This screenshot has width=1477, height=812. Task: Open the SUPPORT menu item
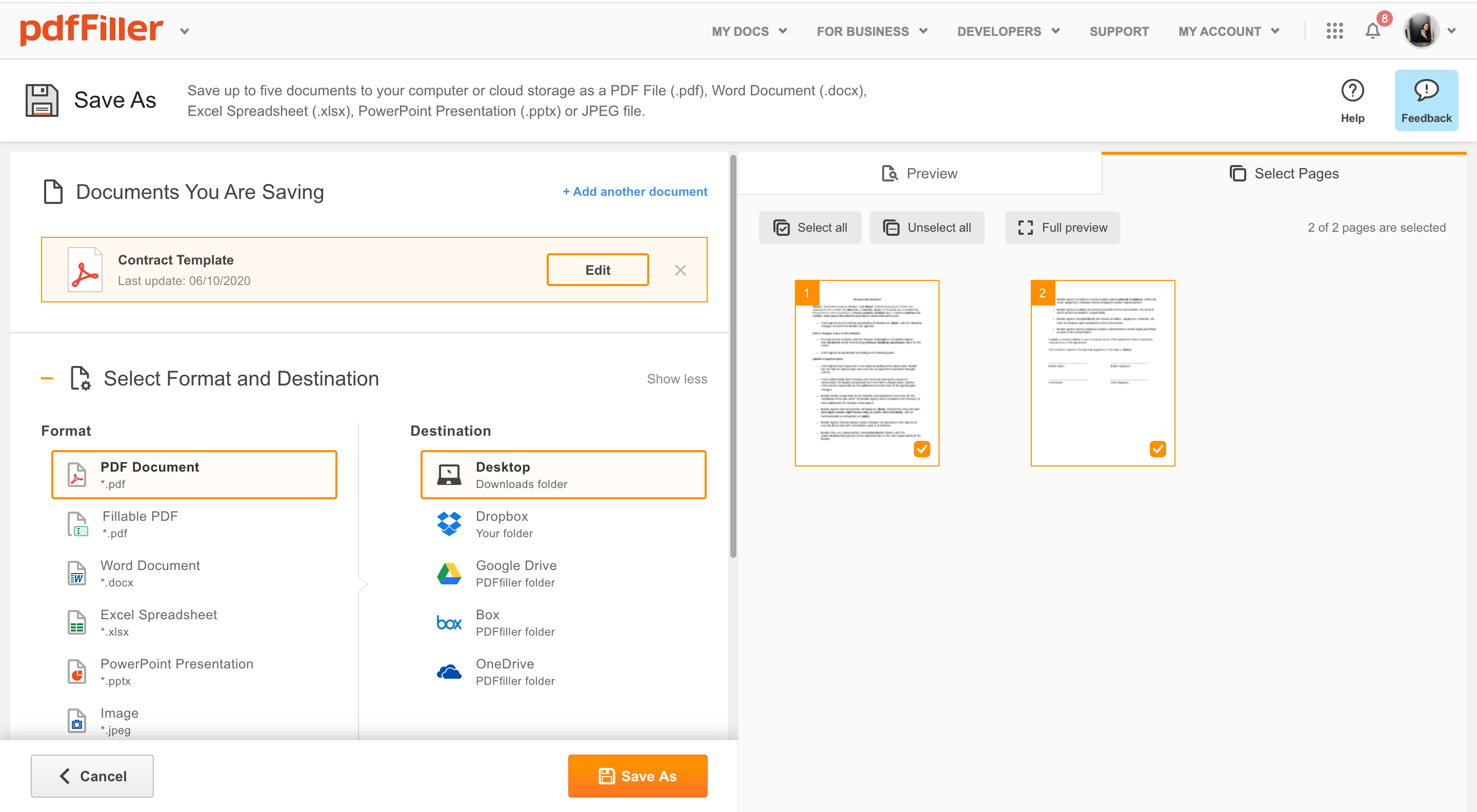click(x=1119, y=31)
